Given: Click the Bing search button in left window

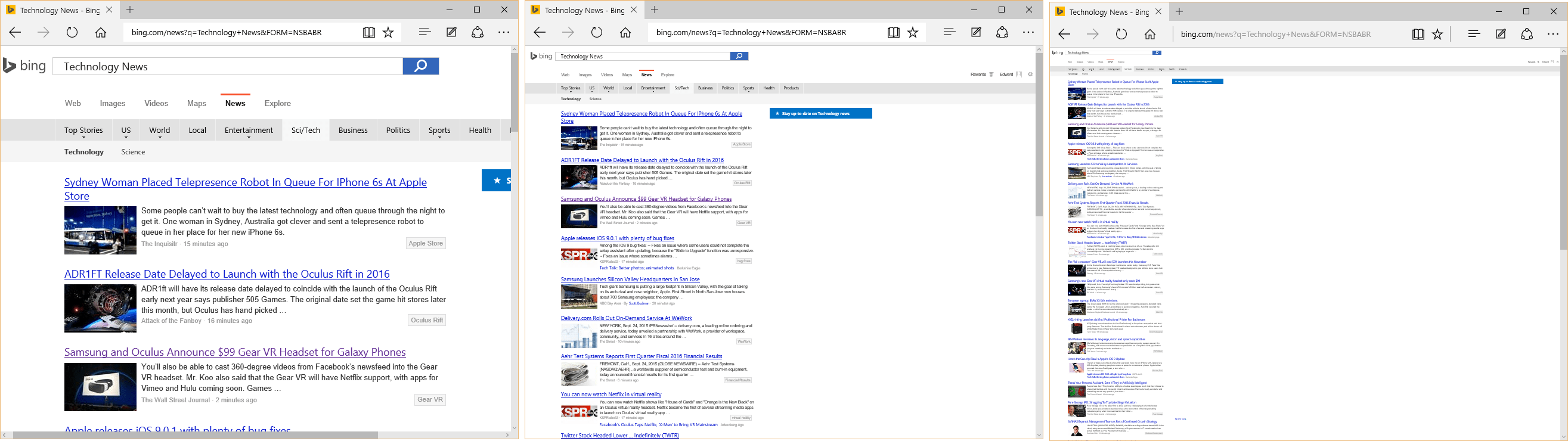Looking at the screenshot, I should pos(420,66).
